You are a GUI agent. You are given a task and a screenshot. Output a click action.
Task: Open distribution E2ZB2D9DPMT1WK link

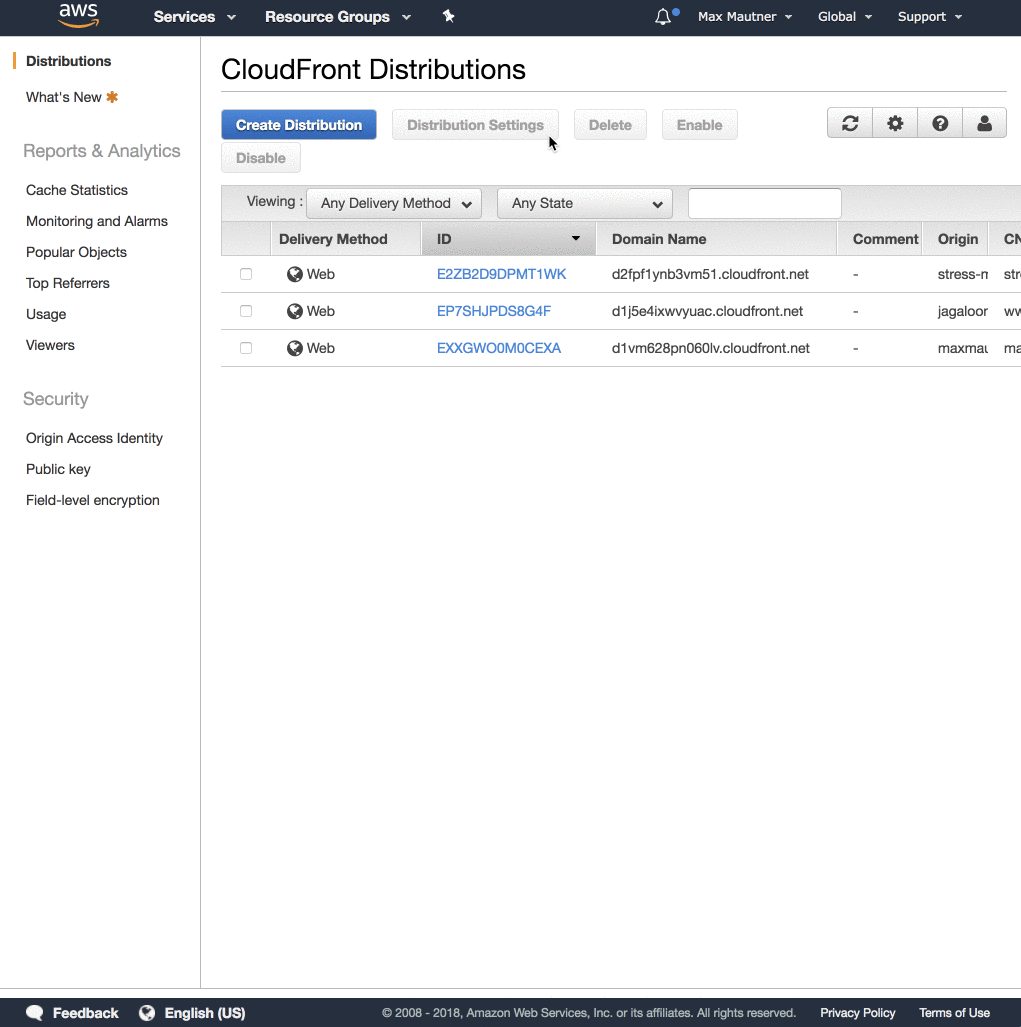[501, 274]
